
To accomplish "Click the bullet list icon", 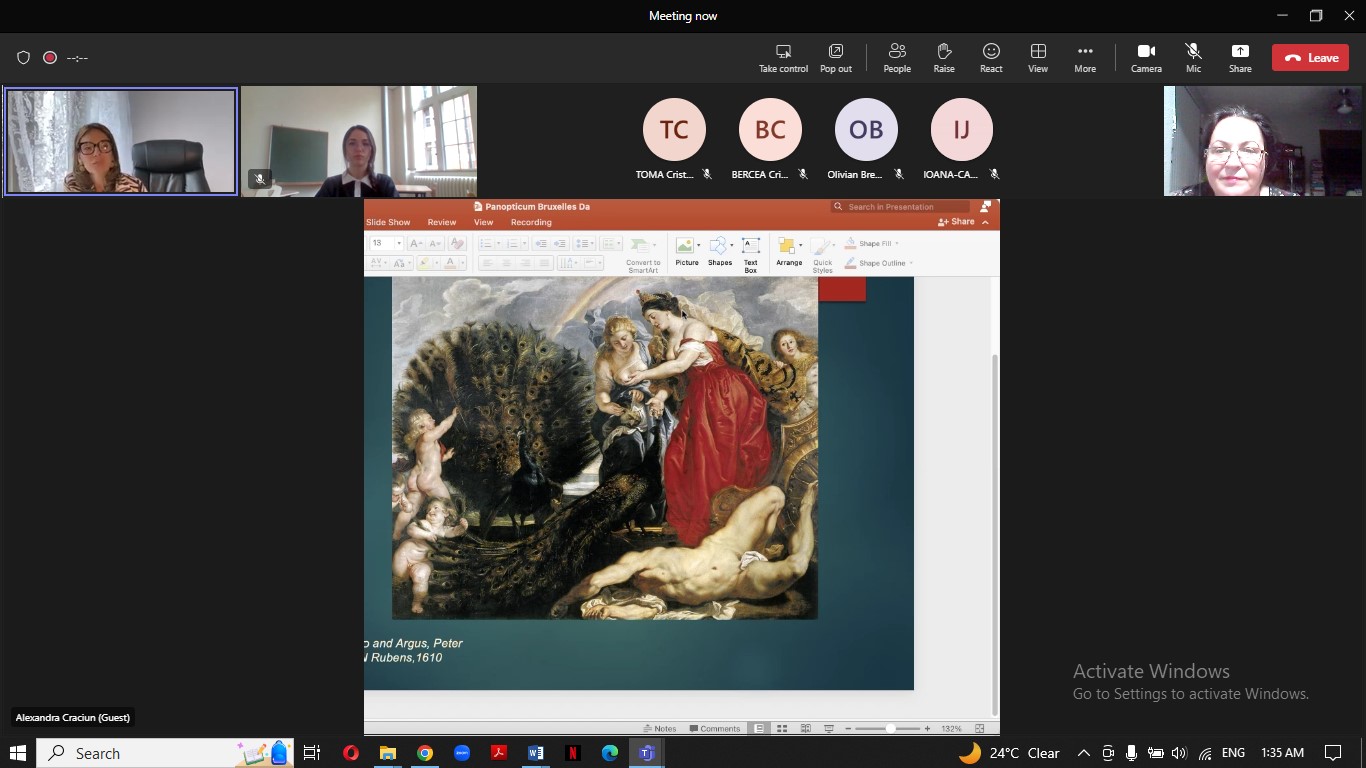I will click(486, 243).
